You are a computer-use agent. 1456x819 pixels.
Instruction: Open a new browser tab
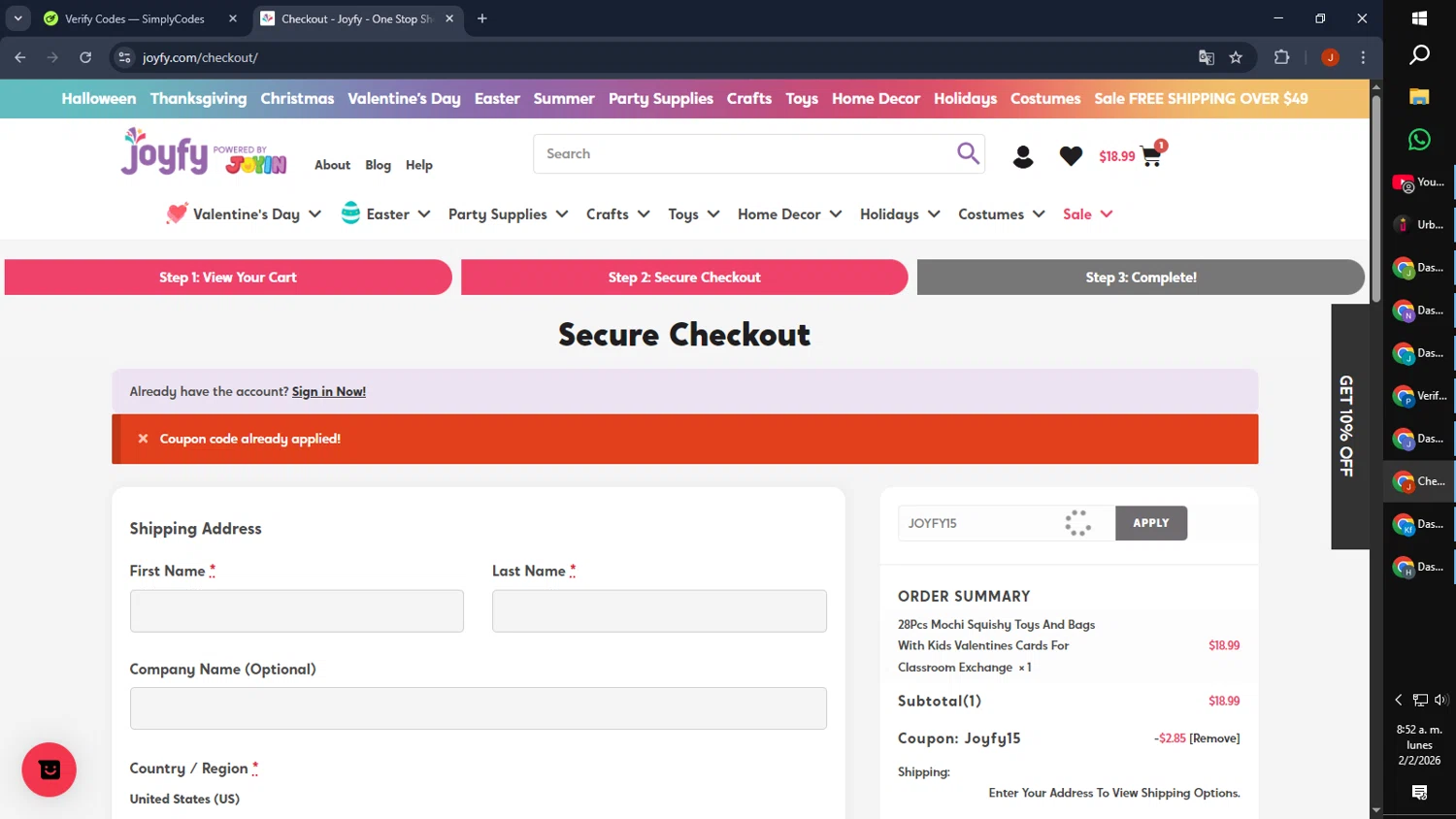coord(482,18)
